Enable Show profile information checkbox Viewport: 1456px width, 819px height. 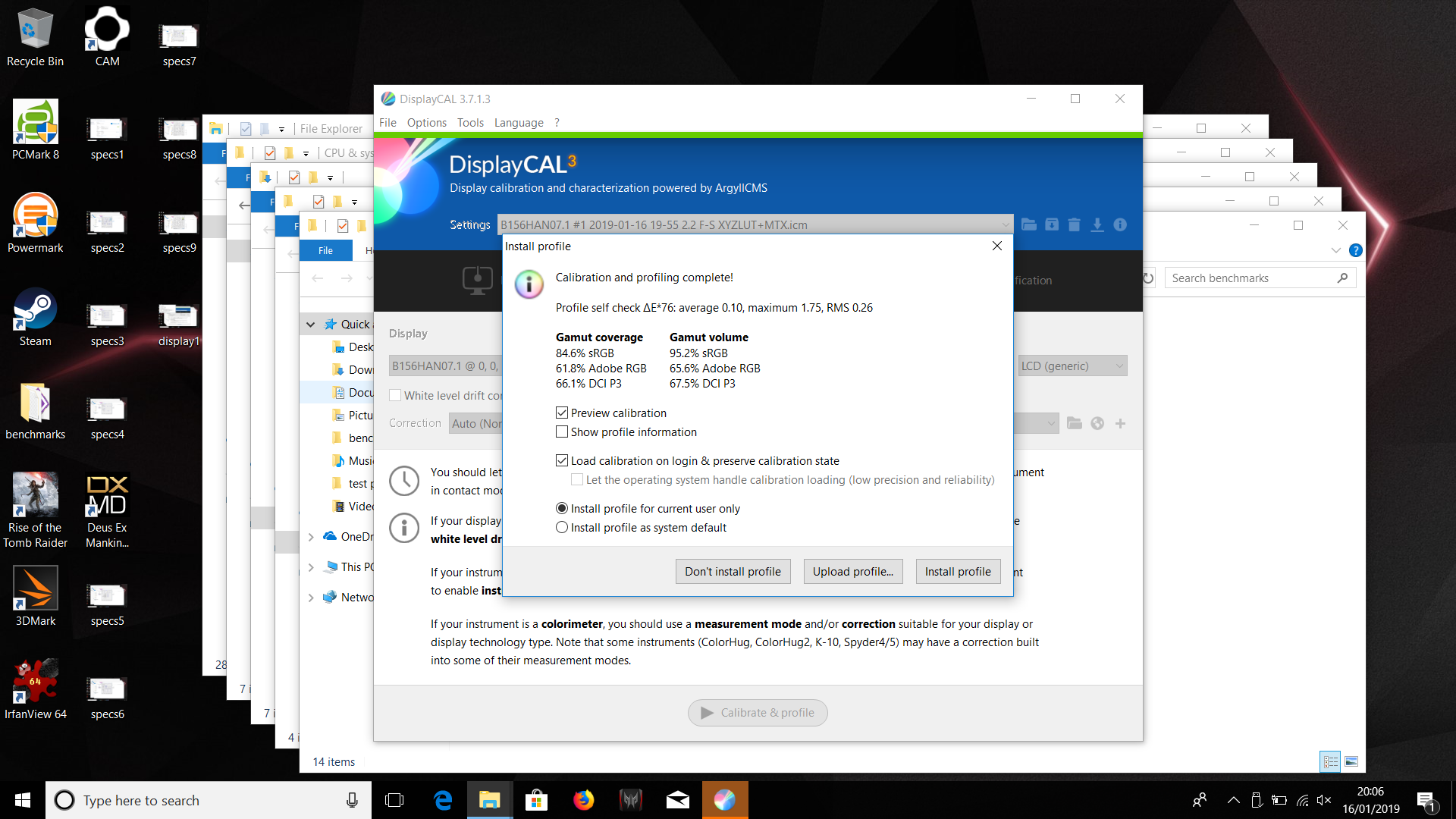[562, 431]
